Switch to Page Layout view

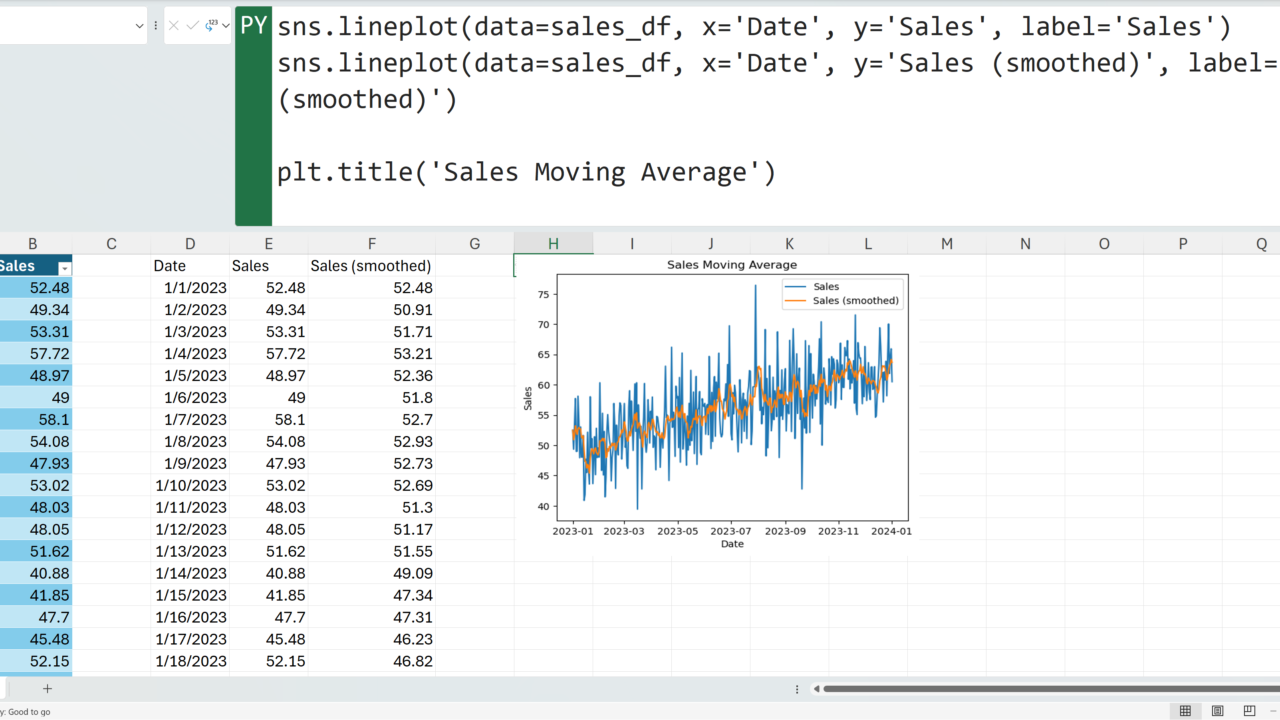(1217, 711)
